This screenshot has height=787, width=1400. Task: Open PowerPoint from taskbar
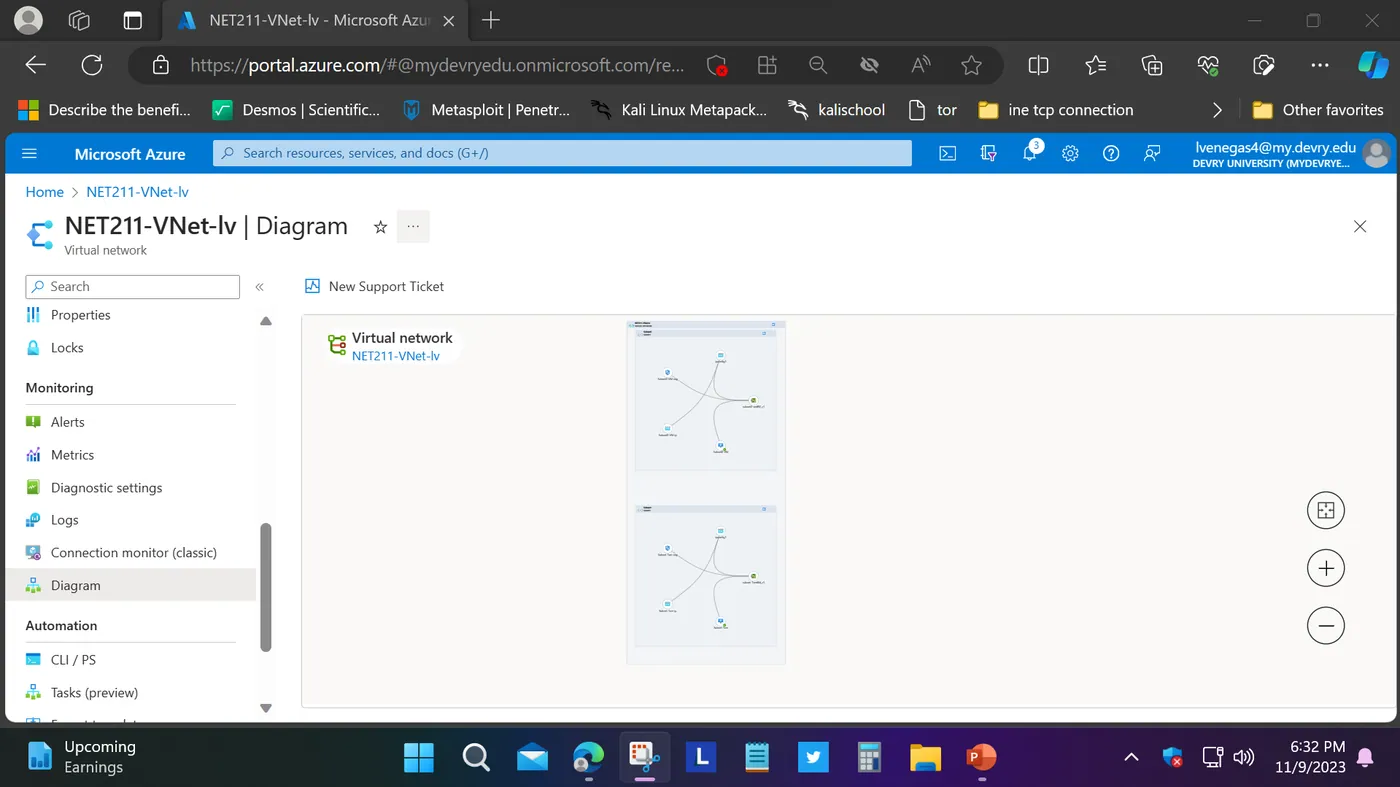click(981, 757)
